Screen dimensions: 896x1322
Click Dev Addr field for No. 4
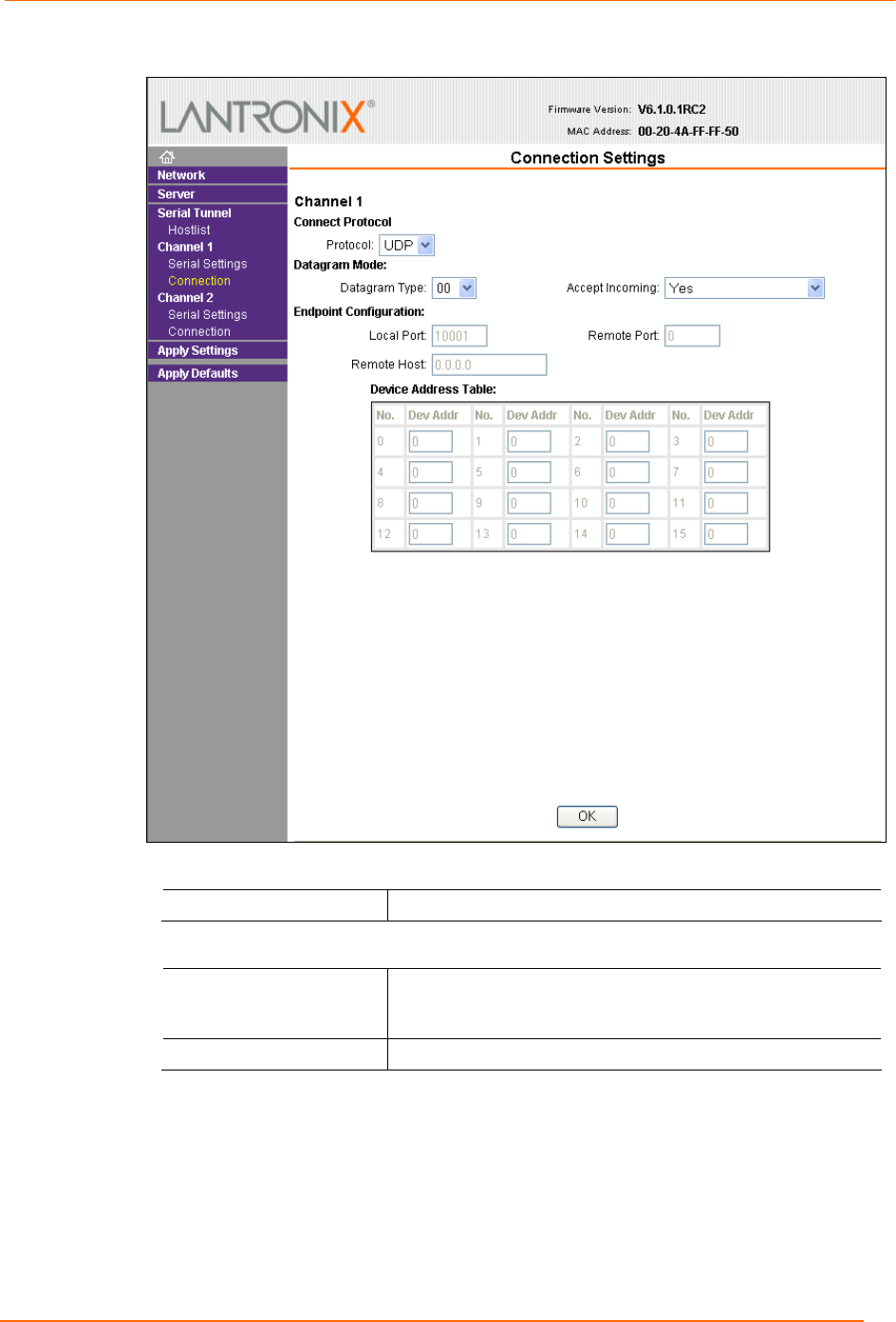coord(431,473)
